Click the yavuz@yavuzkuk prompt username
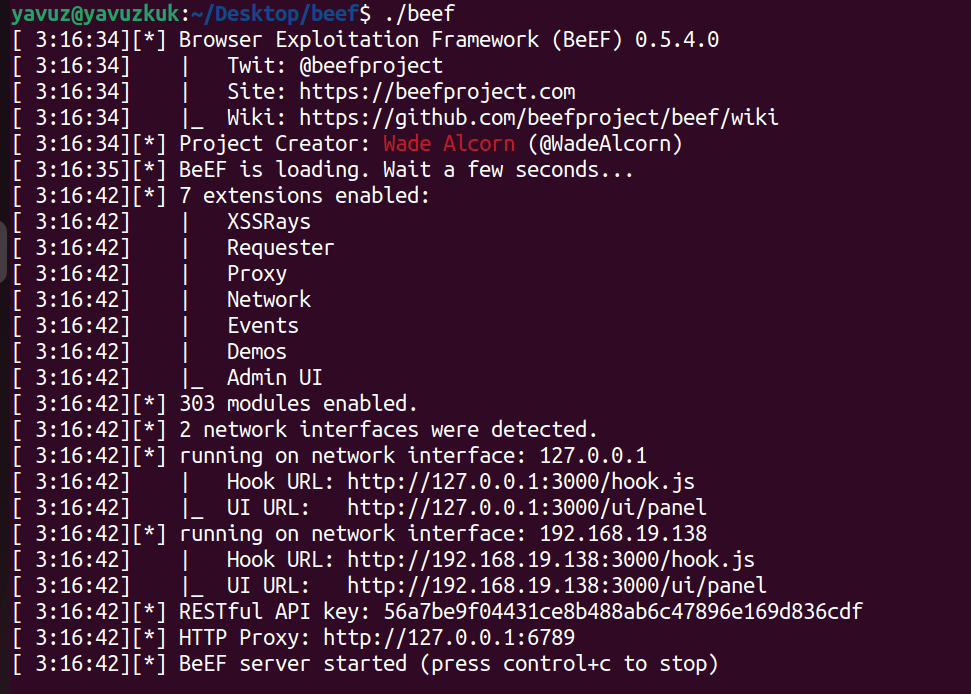The width and height of the screenshot is (971, 694). pos(95,14)
